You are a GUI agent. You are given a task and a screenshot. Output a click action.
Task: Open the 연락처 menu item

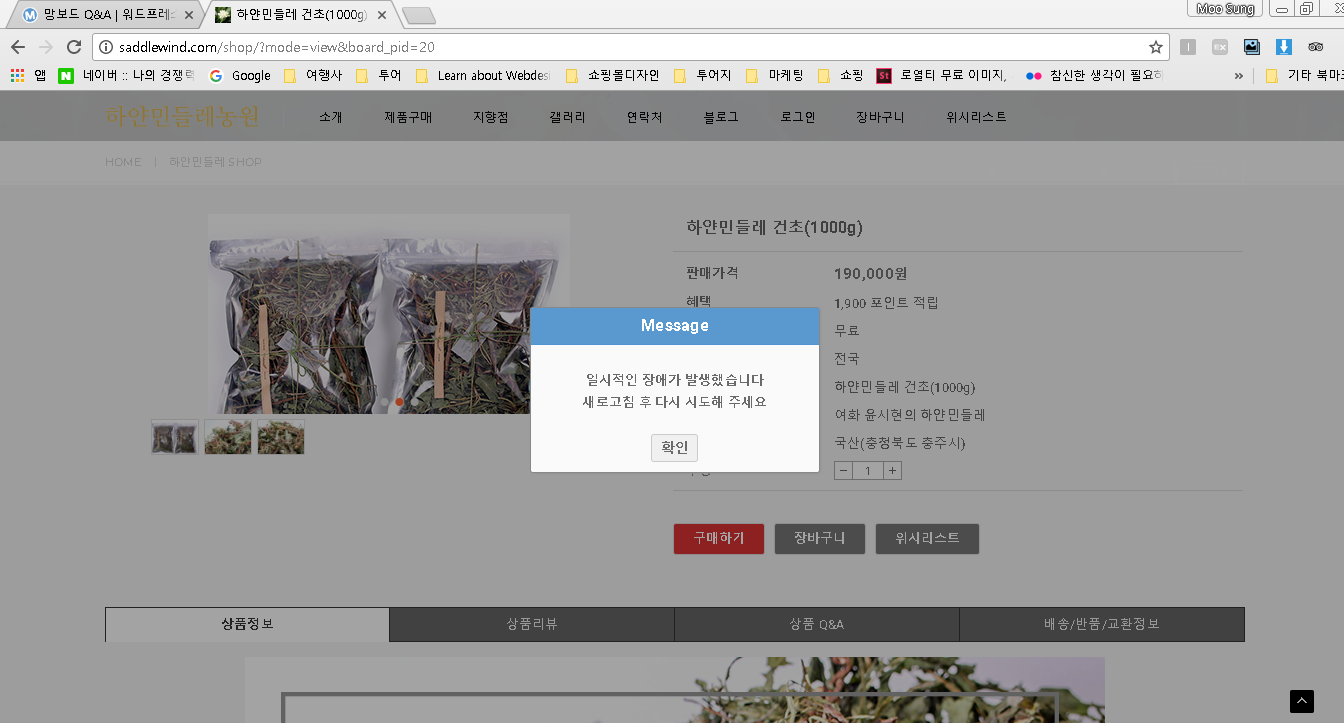coord(644,117)
